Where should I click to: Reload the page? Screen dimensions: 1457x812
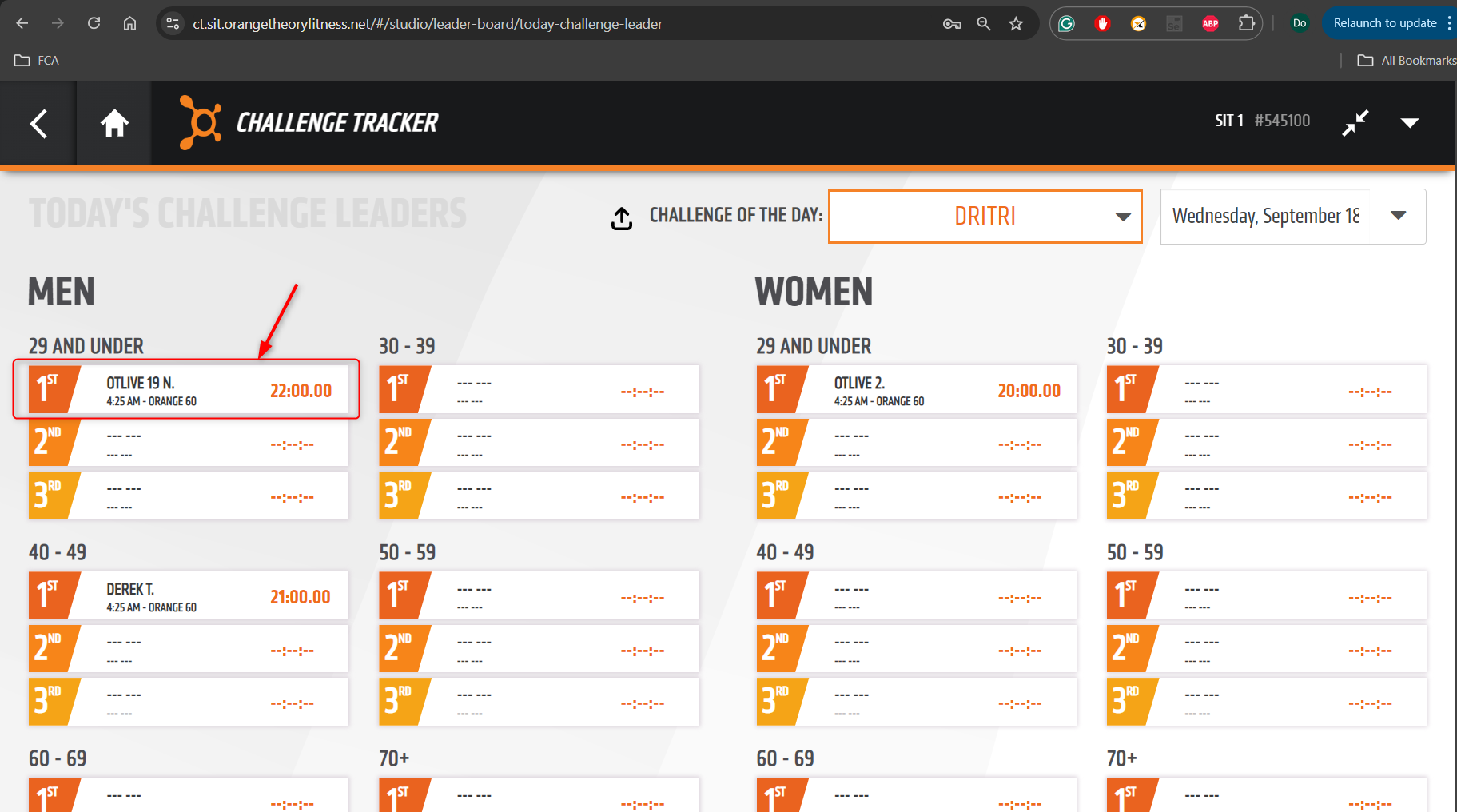94,23
